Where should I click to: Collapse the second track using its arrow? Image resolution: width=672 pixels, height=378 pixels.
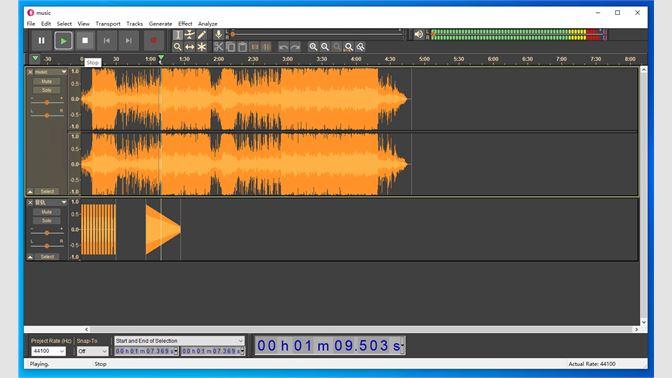pos(30,257)
